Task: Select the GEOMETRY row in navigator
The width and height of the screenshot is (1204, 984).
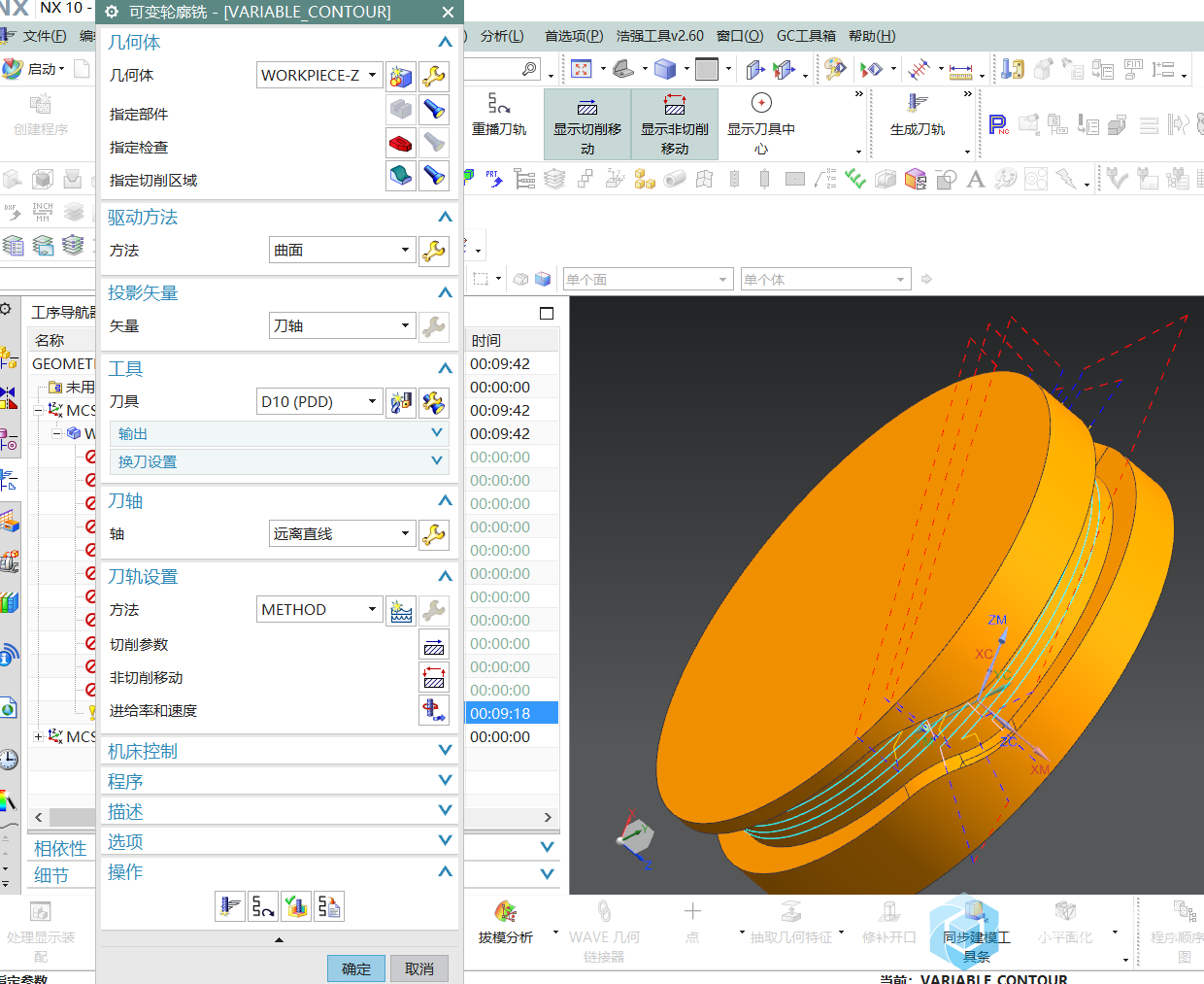Action: [x=62, y=363]
